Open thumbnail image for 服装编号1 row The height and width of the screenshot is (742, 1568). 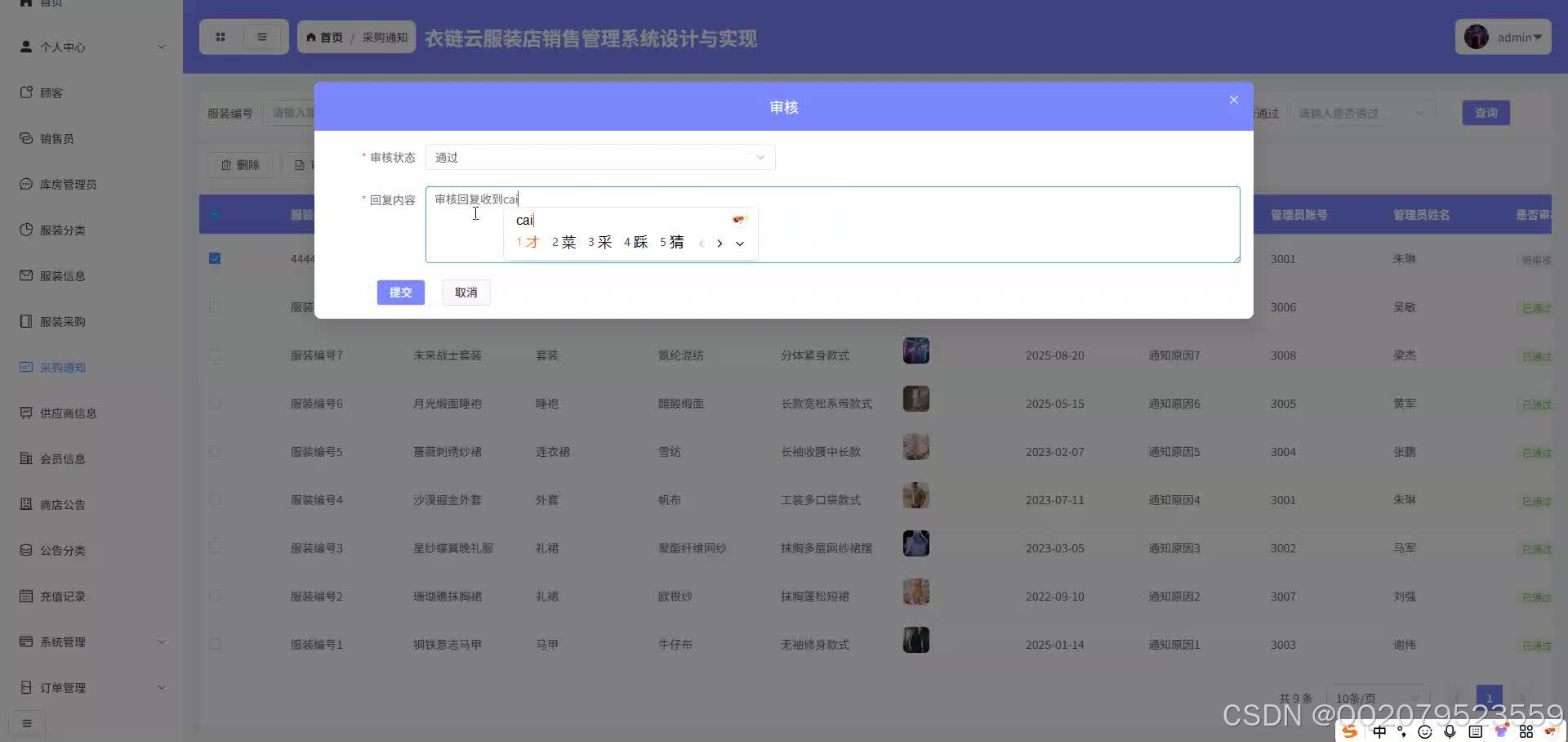click(916, 640)
